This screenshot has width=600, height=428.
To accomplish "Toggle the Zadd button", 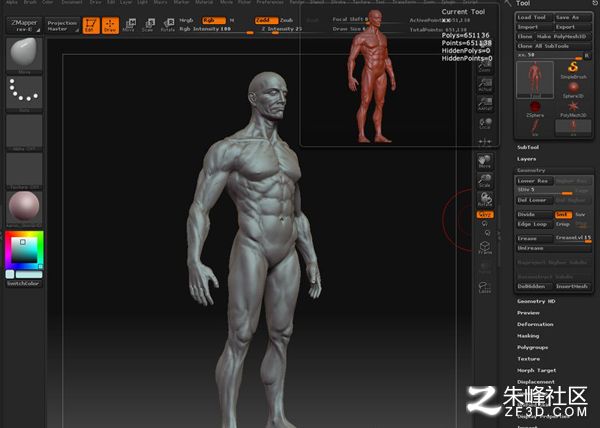I will pyautogui.click(x=266, y=20).
